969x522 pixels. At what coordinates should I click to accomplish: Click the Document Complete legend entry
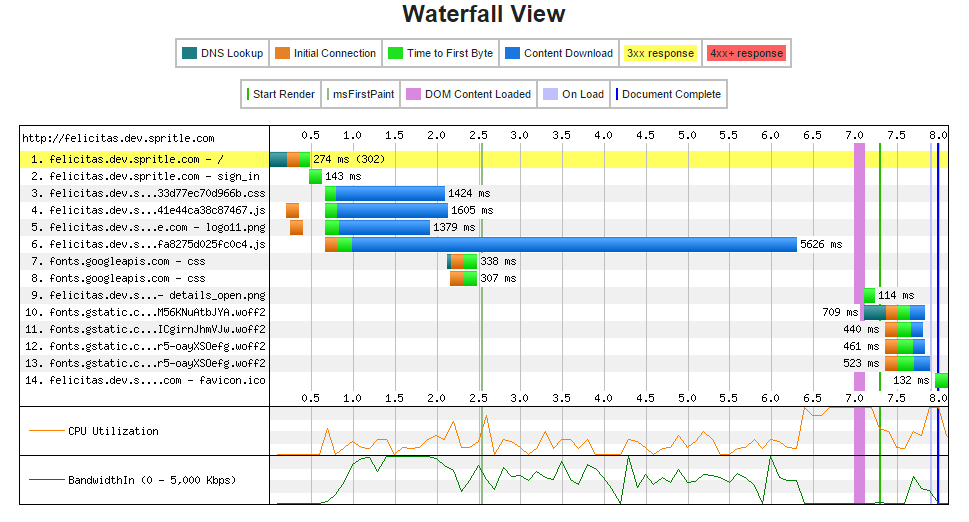669,94
